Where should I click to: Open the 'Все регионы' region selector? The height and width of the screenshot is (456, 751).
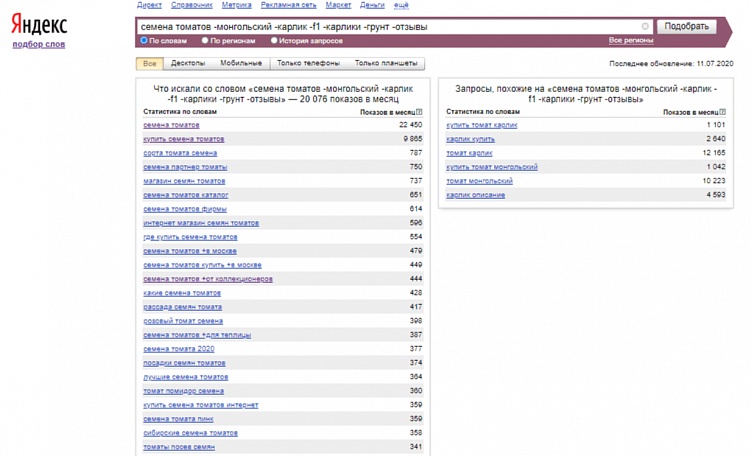(631, 40)
